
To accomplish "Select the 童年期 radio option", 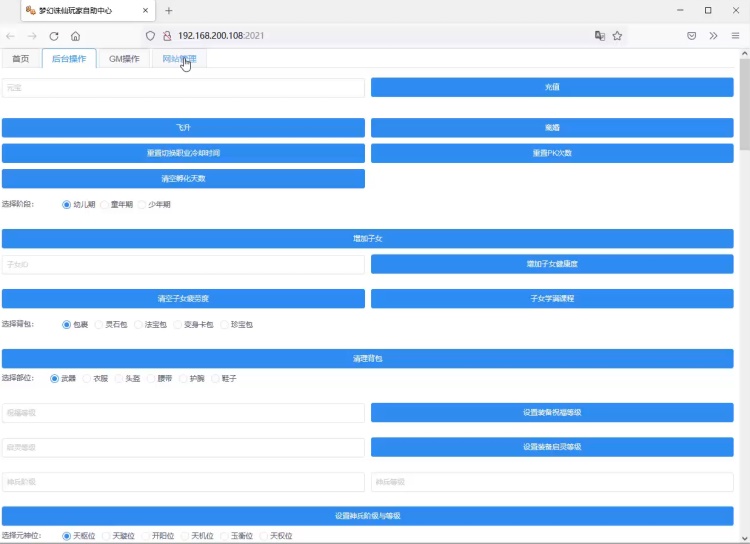I will coord(105,204).
